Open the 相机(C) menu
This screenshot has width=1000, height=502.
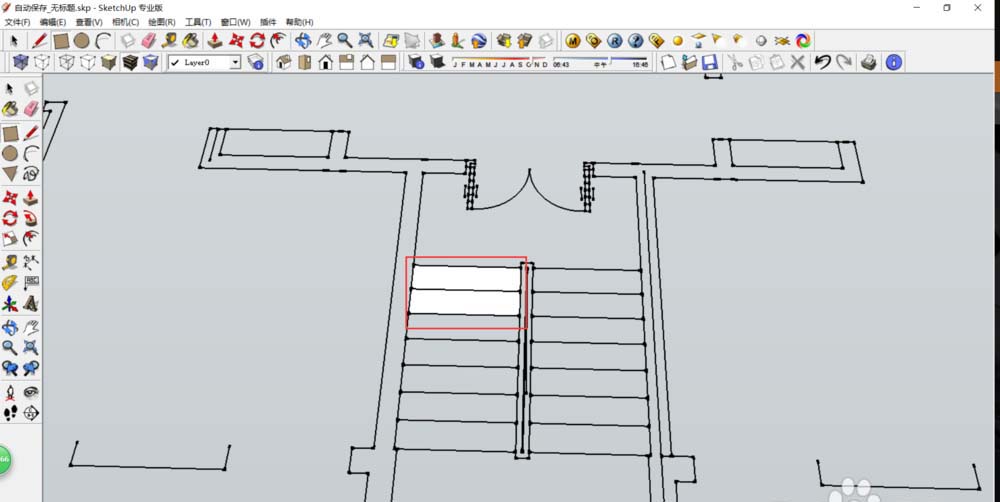click(126, 22)
